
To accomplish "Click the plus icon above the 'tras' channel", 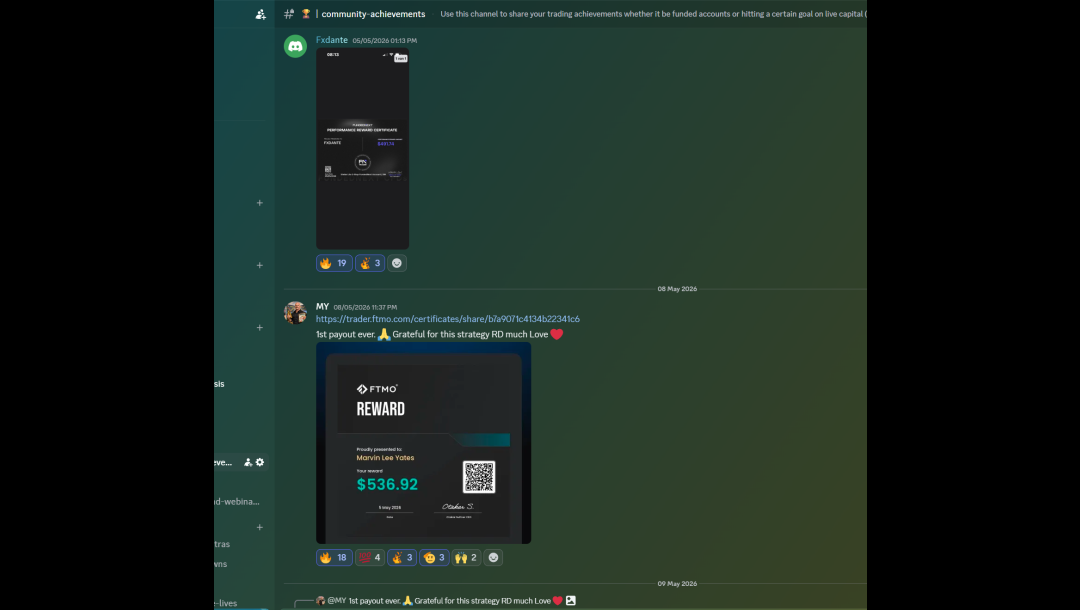I will pyautogui.click(x=260, y=527).
